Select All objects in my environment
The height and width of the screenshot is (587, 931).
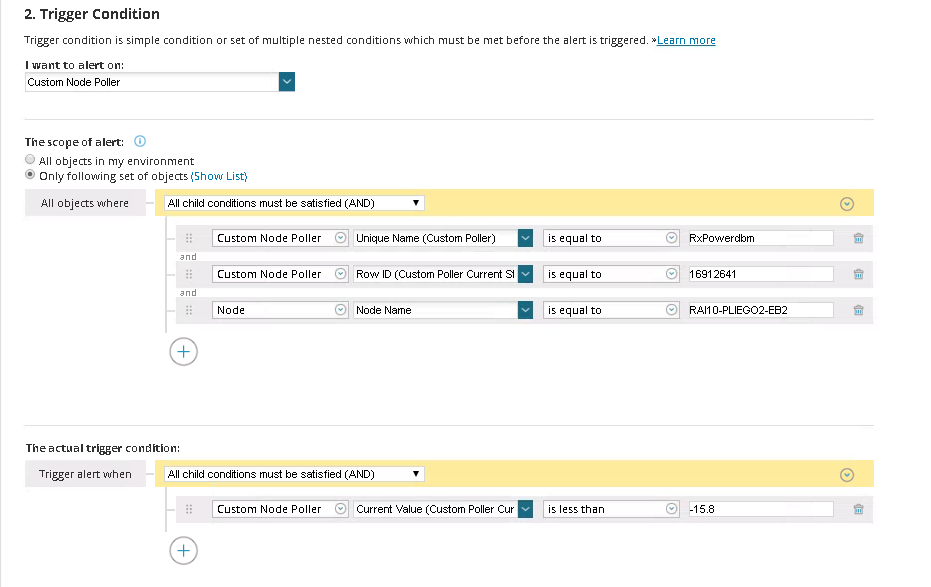coord(30,160)
